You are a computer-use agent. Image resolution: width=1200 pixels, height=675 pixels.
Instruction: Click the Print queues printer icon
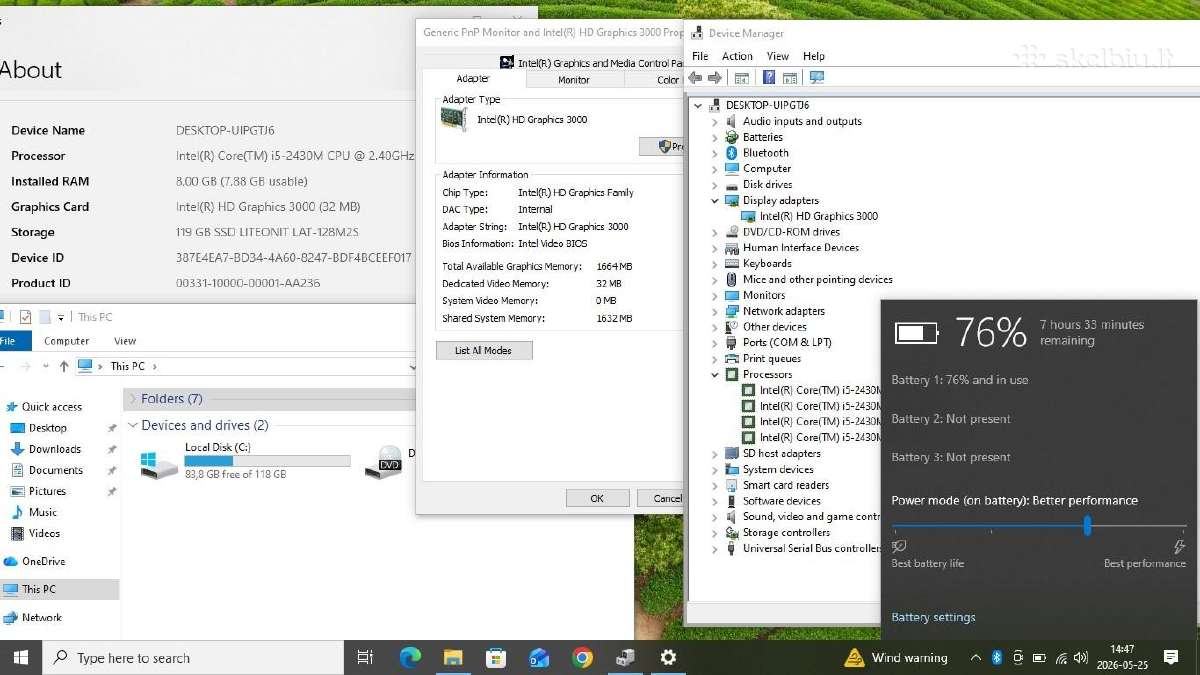(732, 359)
